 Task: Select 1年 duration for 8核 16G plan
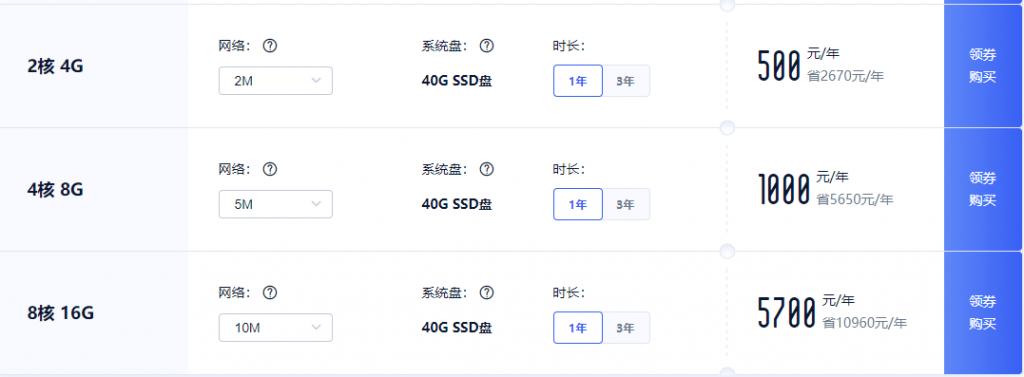(578, 328)
